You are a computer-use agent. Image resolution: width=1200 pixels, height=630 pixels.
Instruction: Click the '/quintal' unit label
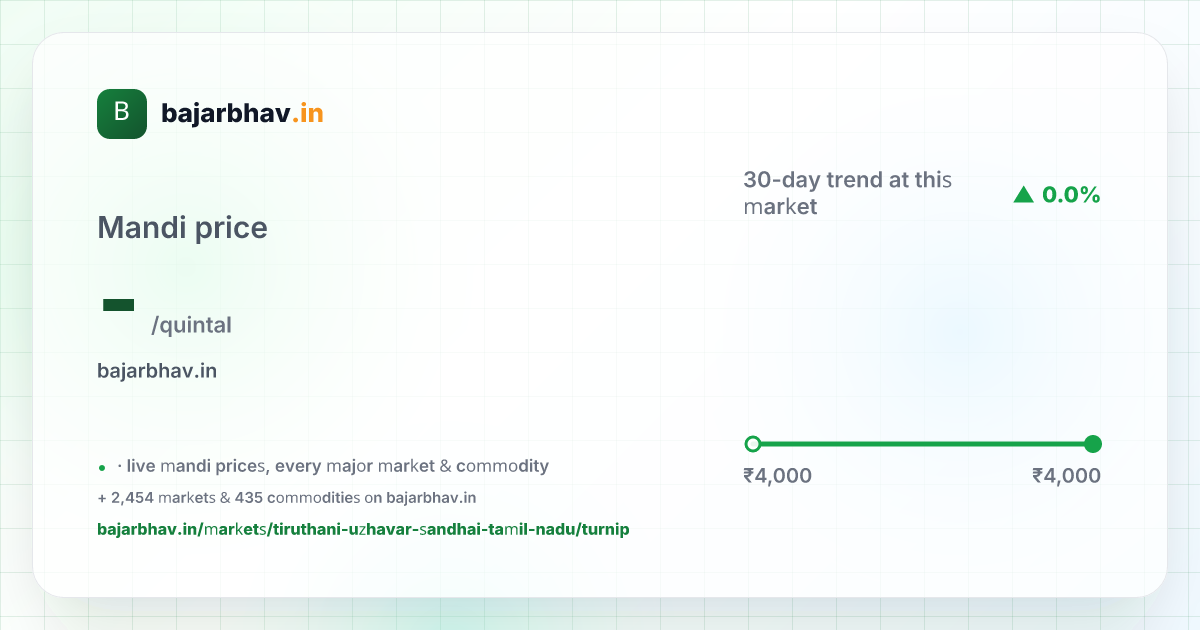click(x=191, y=325)
